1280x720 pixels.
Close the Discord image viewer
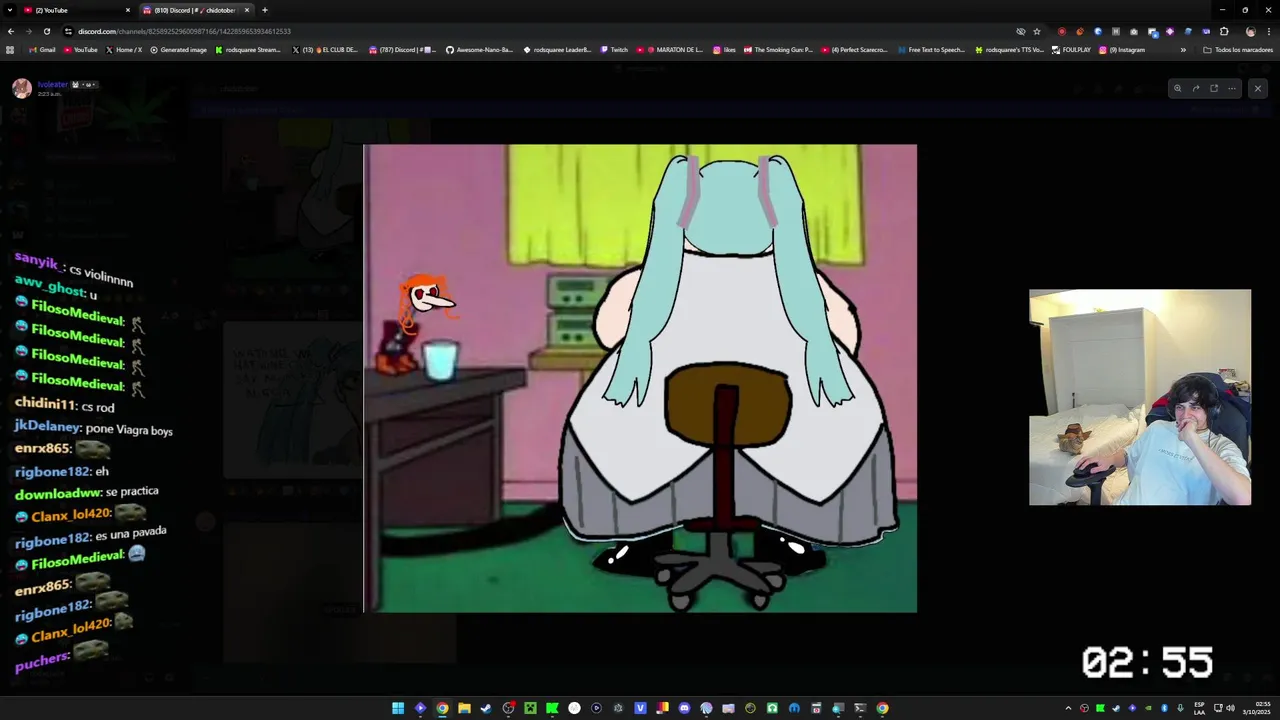[1258, 88]
